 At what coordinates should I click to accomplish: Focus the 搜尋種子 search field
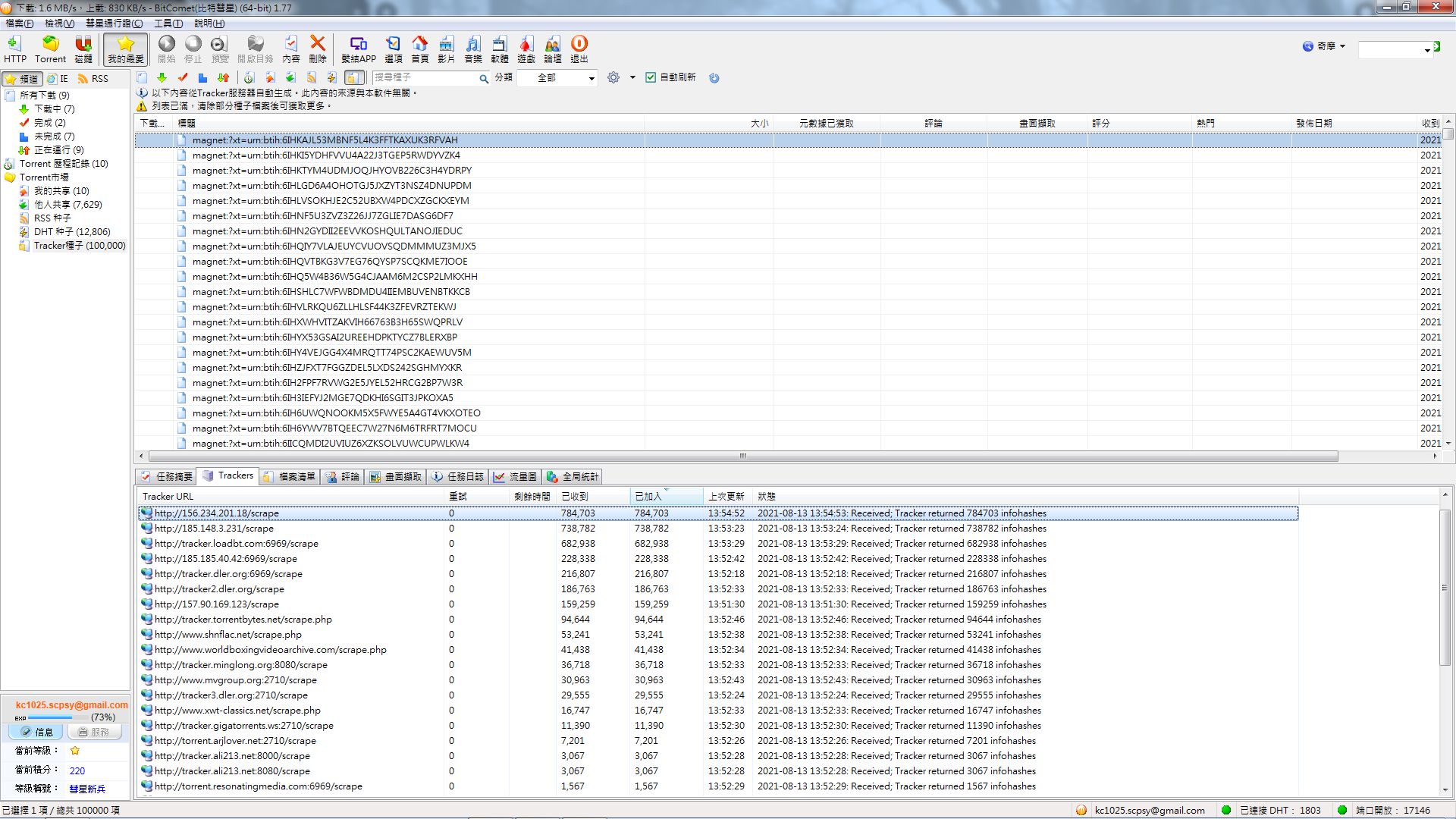click(x=425, y=77)
